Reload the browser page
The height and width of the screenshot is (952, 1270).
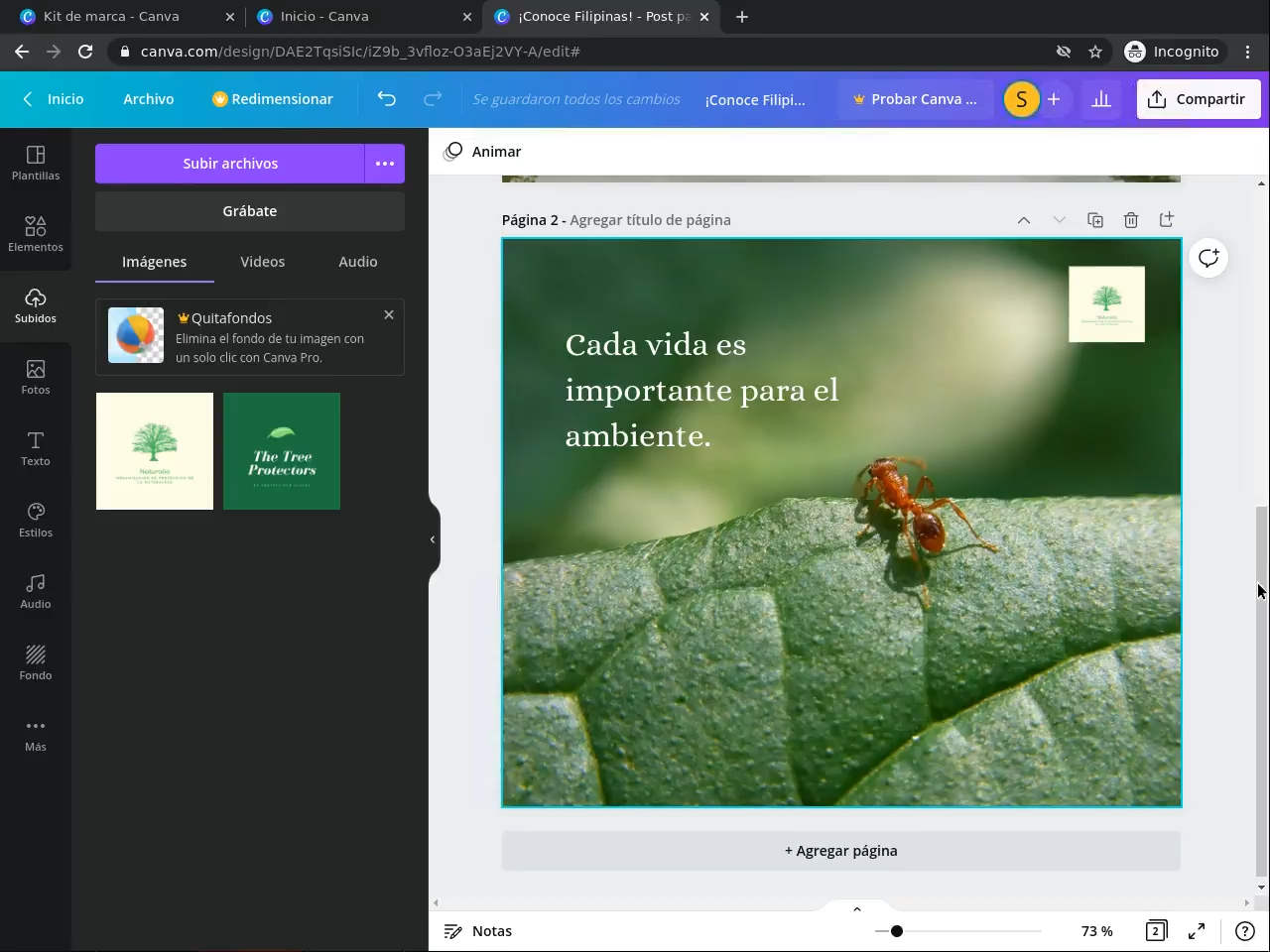[85, 52]
